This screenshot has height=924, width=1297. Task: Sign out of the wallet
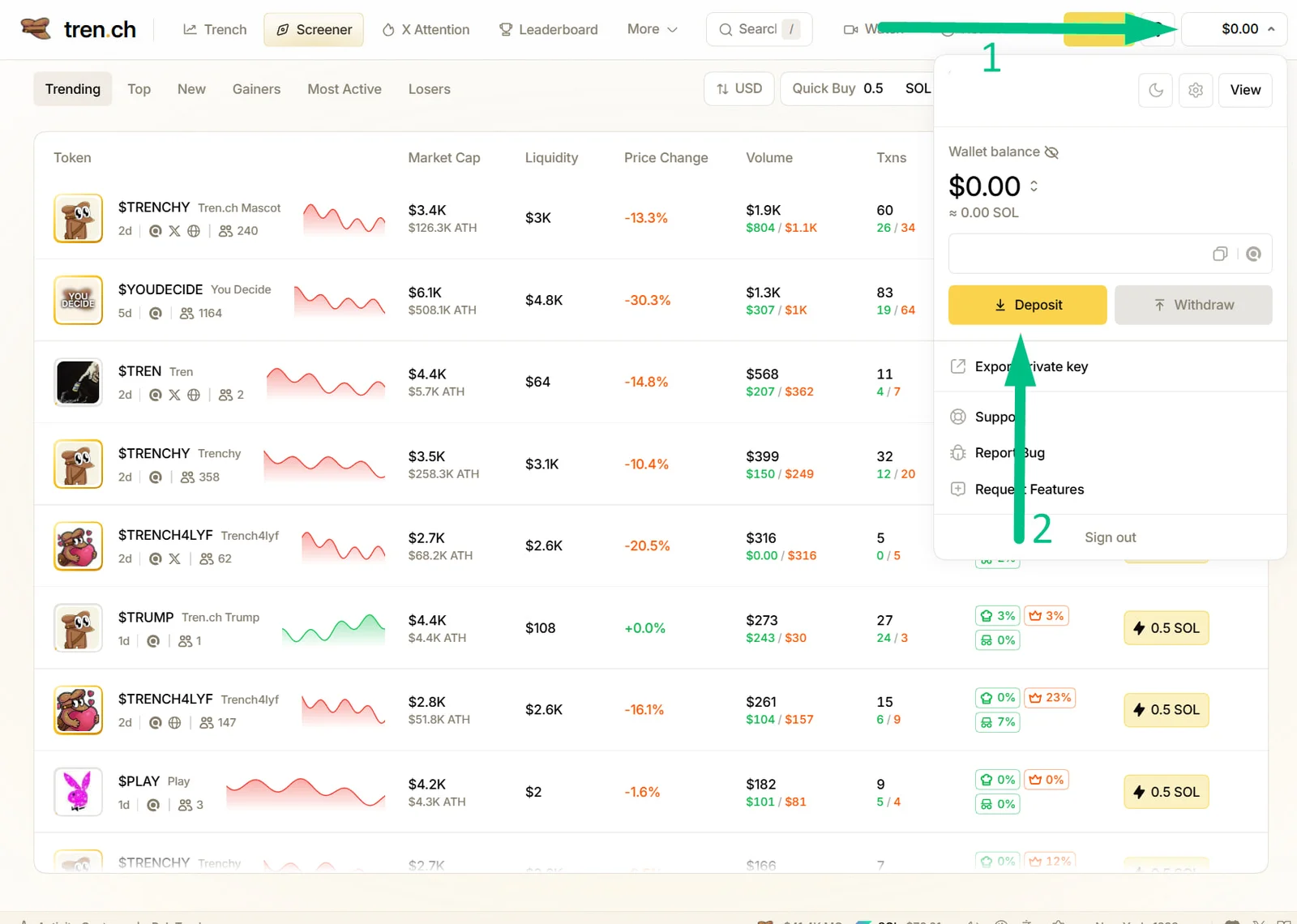(x=1110, y=537)
